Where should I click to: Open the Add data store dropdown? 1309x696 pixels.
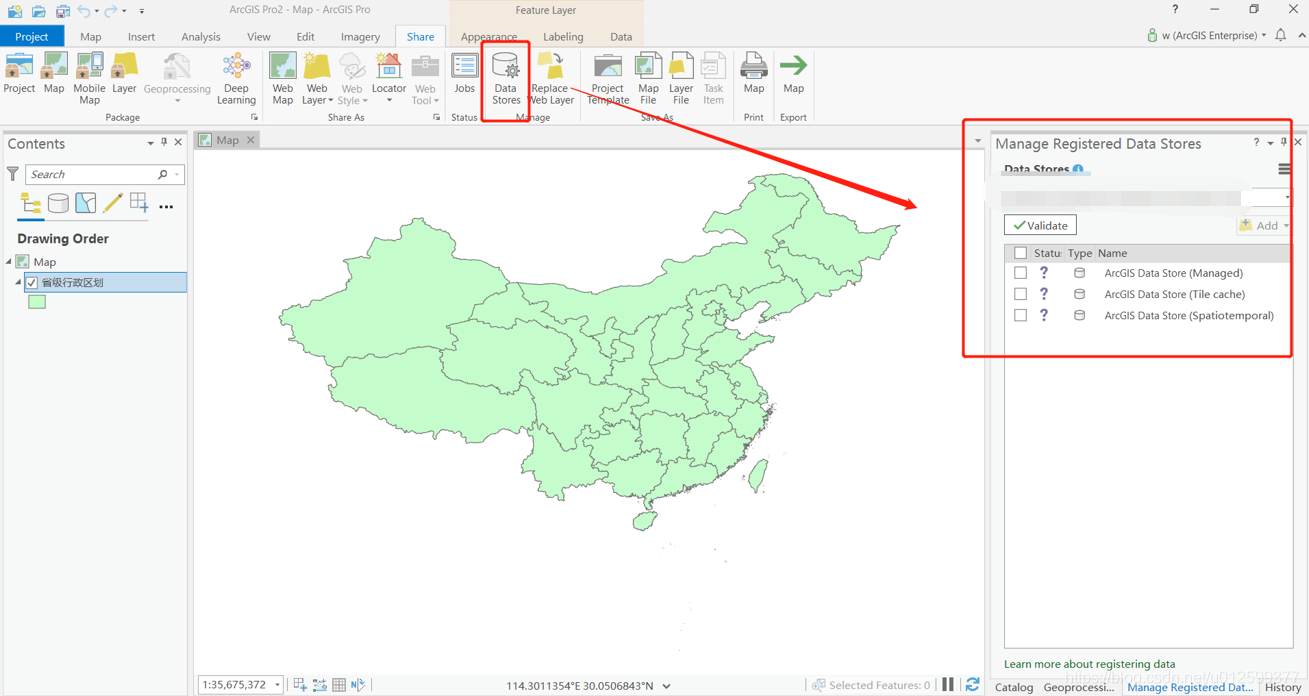click(1286, 226)
